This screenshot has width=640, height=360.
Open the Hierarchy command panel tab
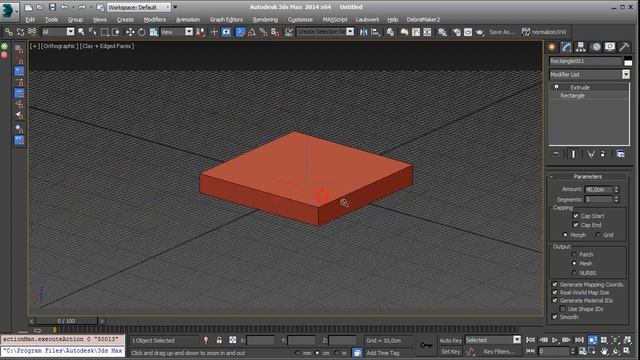(580, 47)
